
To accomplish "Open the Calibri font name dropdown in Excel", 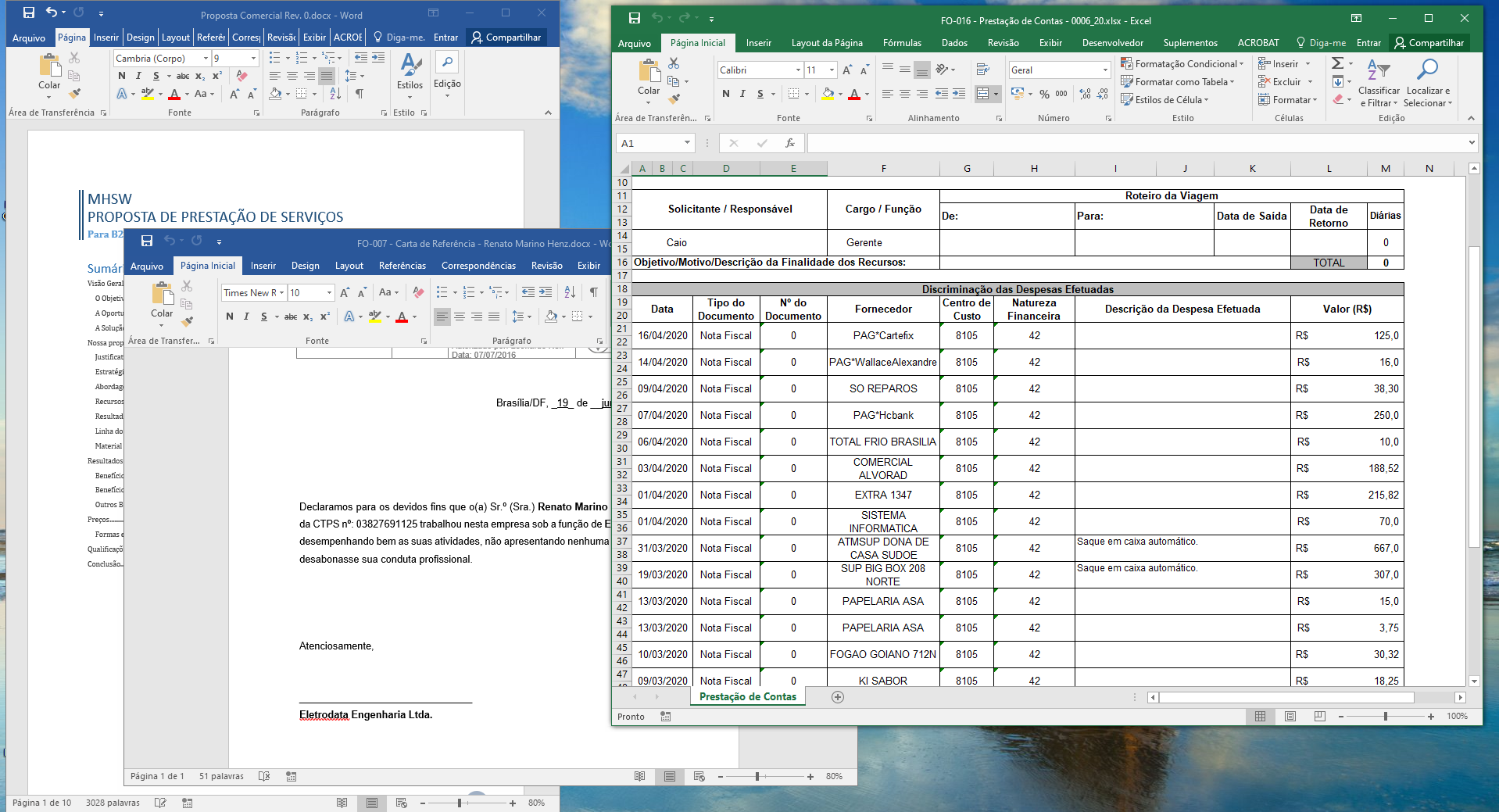I will click(x=798, y=70).
